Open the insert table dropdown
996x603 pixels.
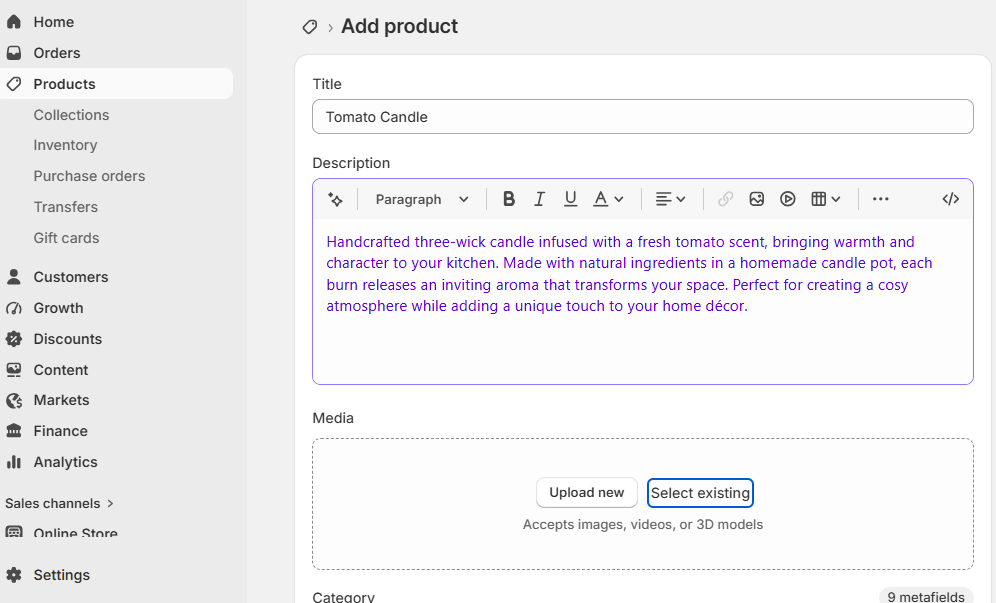pos(826,200)
